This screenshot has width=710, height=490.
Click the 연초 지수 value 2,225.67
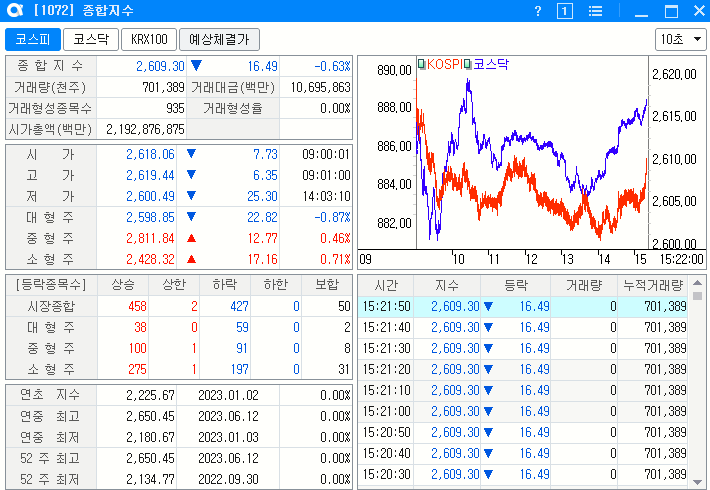[x=150, y=395]
